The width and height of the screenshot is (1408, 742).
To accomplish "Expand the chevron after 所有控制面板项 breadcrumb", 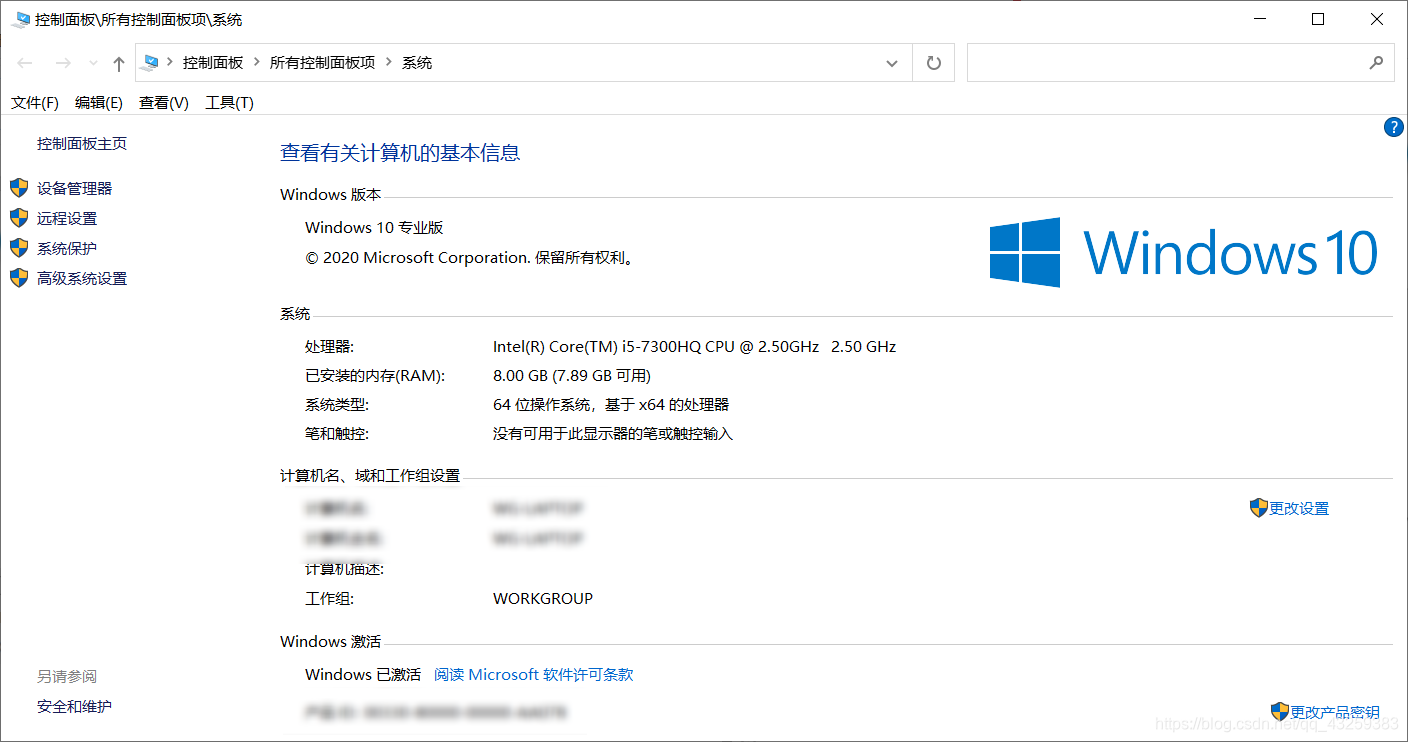I will coord(389,62).
